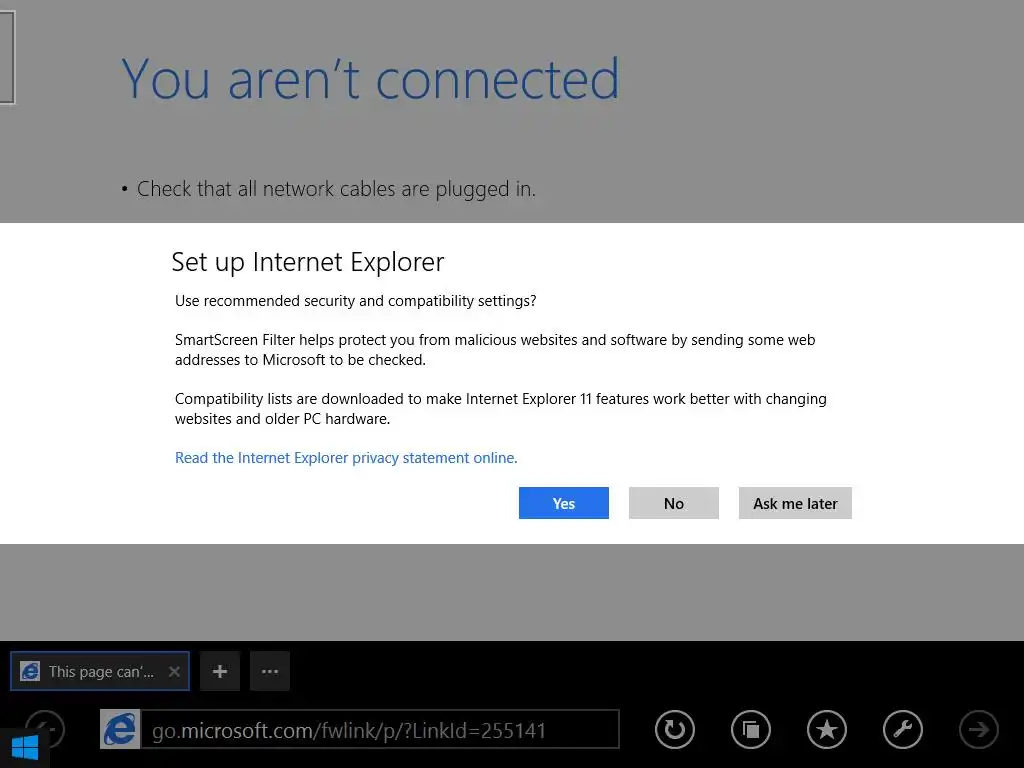
Task: Click 'Check that all network cables' text
Action: pyautogui.click(x=336, y=189)
